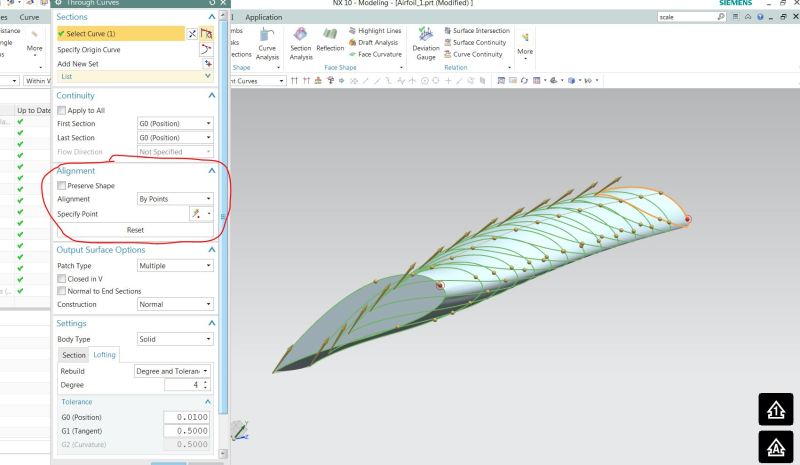Click the Highlight Lines command
The height and width of the screenshot is (465, 800).
375,31
